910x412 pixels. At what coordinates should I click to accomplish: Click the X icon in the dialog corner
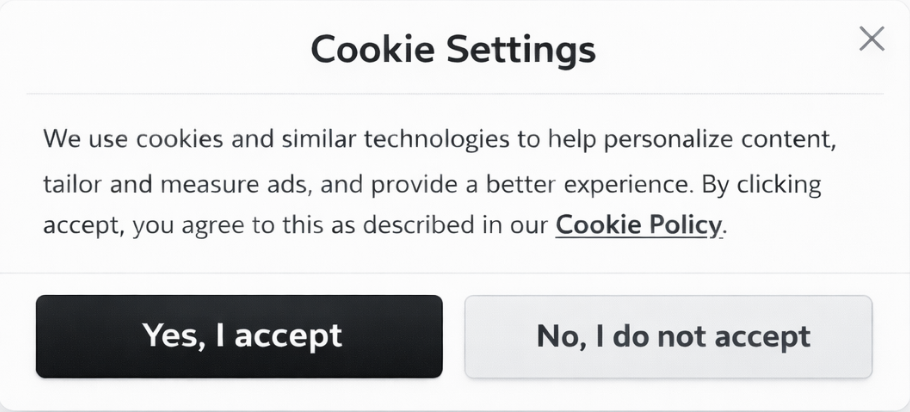pos(872,39)
